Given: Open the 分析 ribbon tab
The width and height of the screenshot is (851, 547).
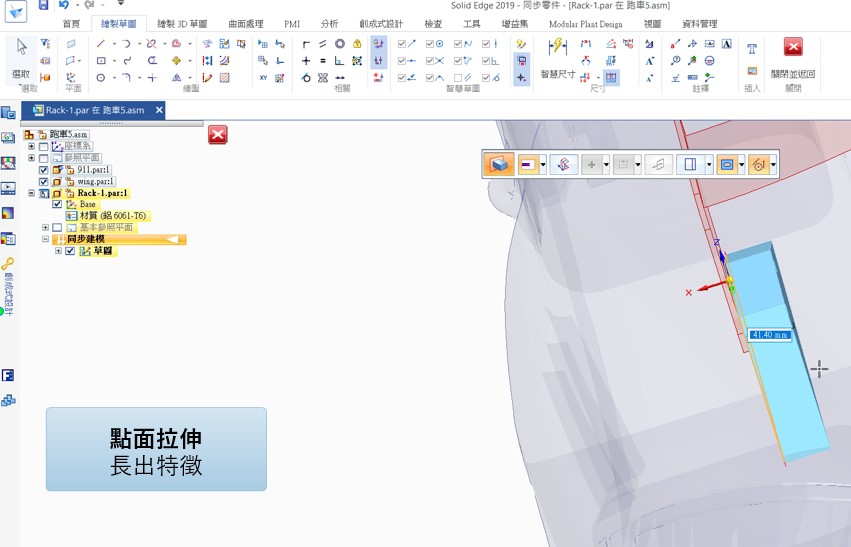Looking at the screenshot, I should pos(329,24).
